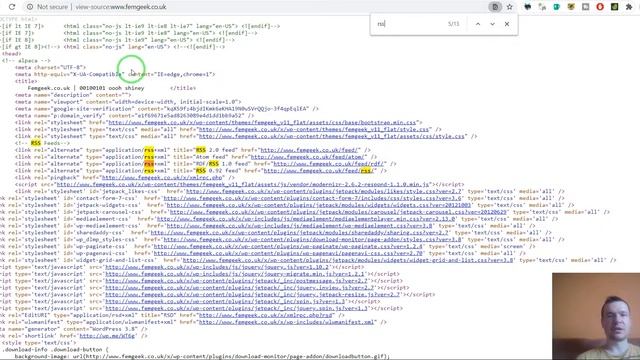The width and height of the screenshot is (640, 360).
Task: Go to next find result with down arrow
Action: (492, 24)
